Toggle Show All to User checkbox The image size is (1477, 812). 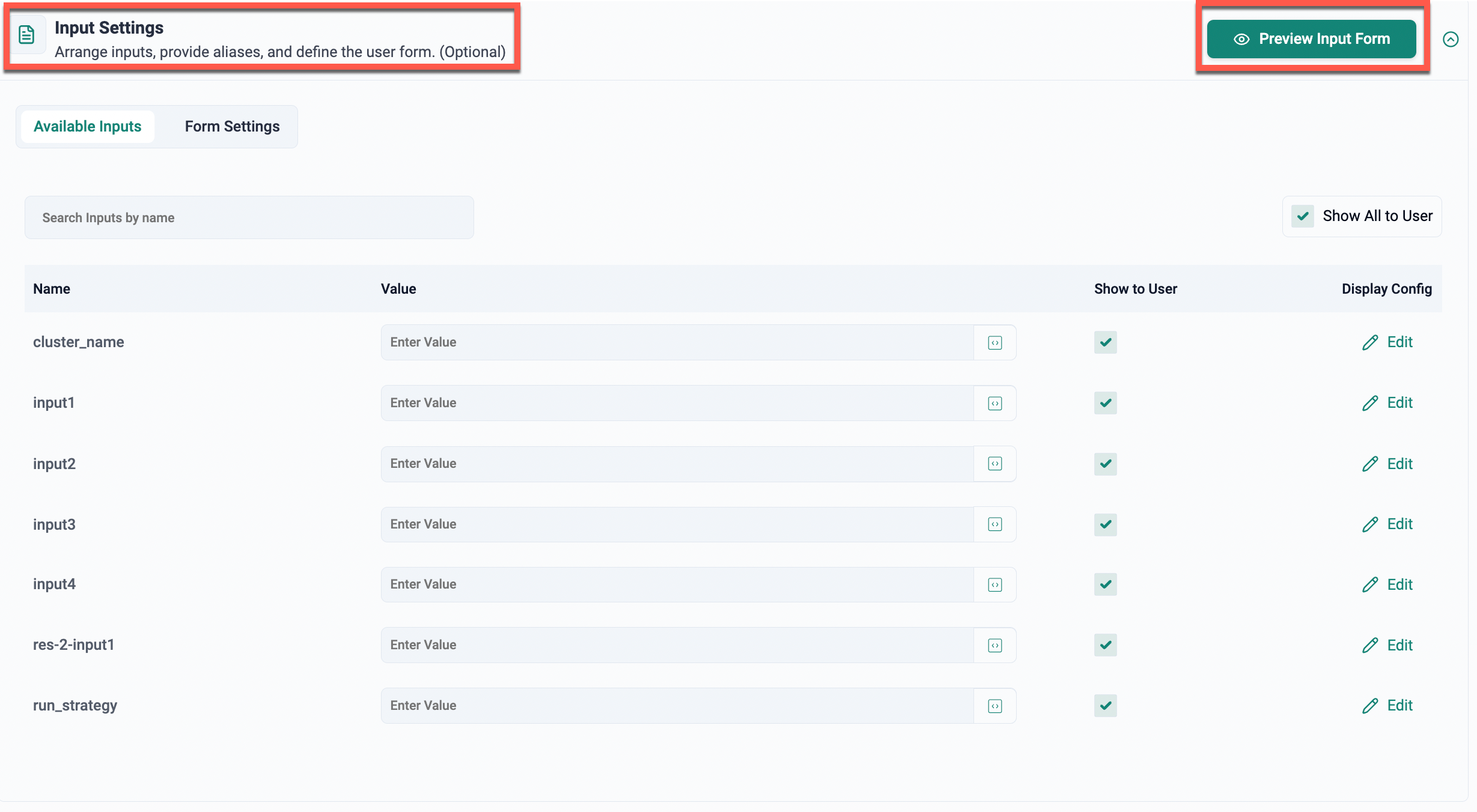[x=1303, y=216]
